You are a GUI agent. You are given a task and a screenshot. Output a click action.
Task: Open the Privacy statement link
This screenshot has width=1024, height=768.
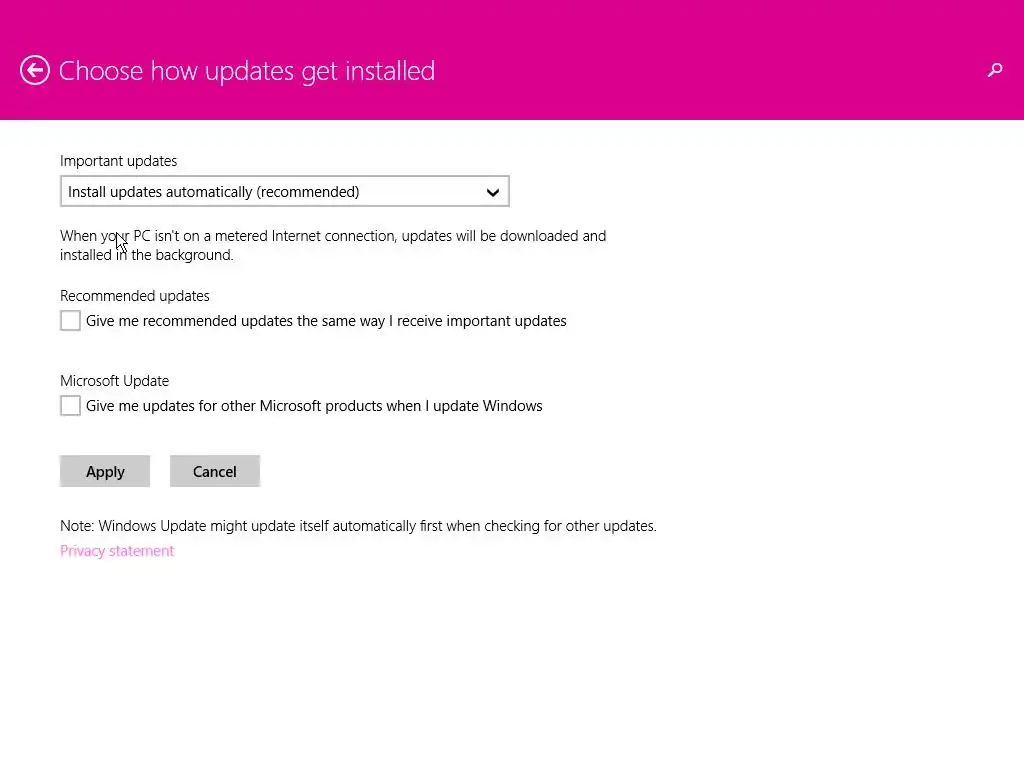tap(117, 551)
